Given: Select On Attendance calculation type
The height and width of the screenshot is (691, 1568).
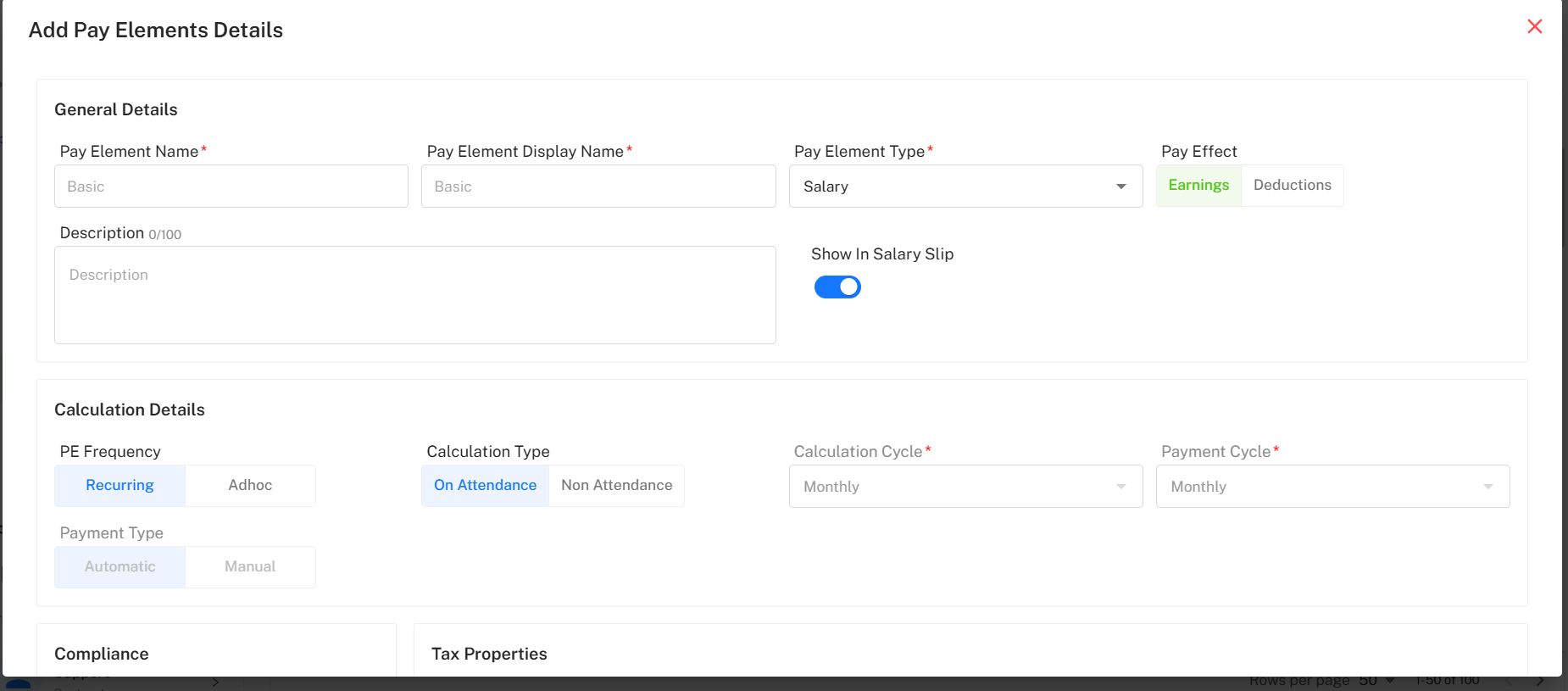Looking at the screenshot, I should (x=486, y=486).
